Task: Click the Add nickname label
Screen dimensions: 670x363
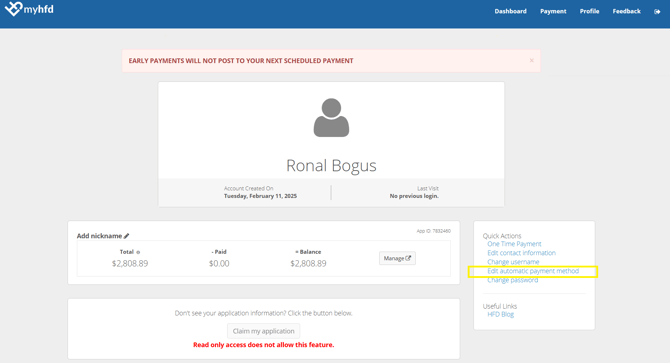Action: click(99, 236)
